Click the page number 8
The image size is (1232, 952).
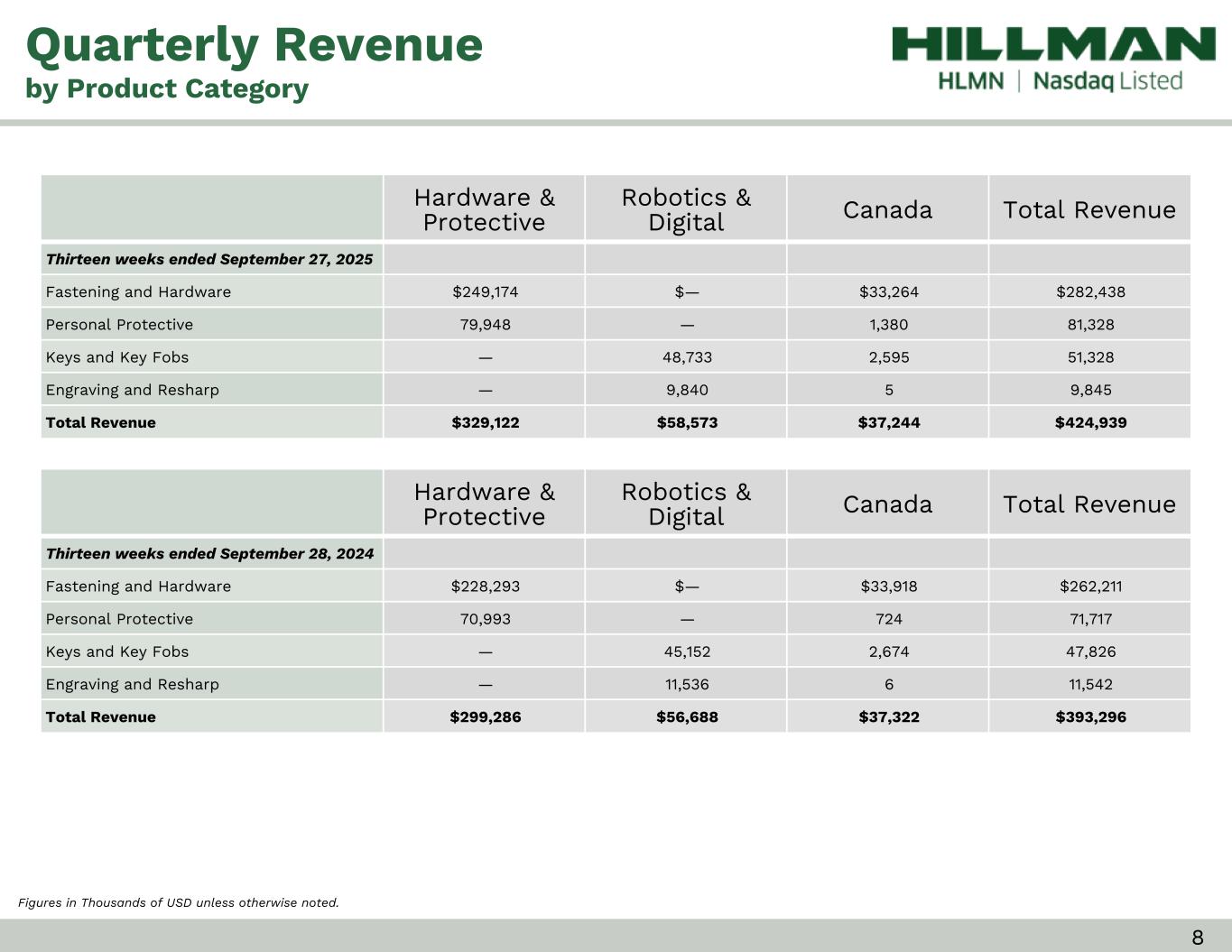[1197, 938]
